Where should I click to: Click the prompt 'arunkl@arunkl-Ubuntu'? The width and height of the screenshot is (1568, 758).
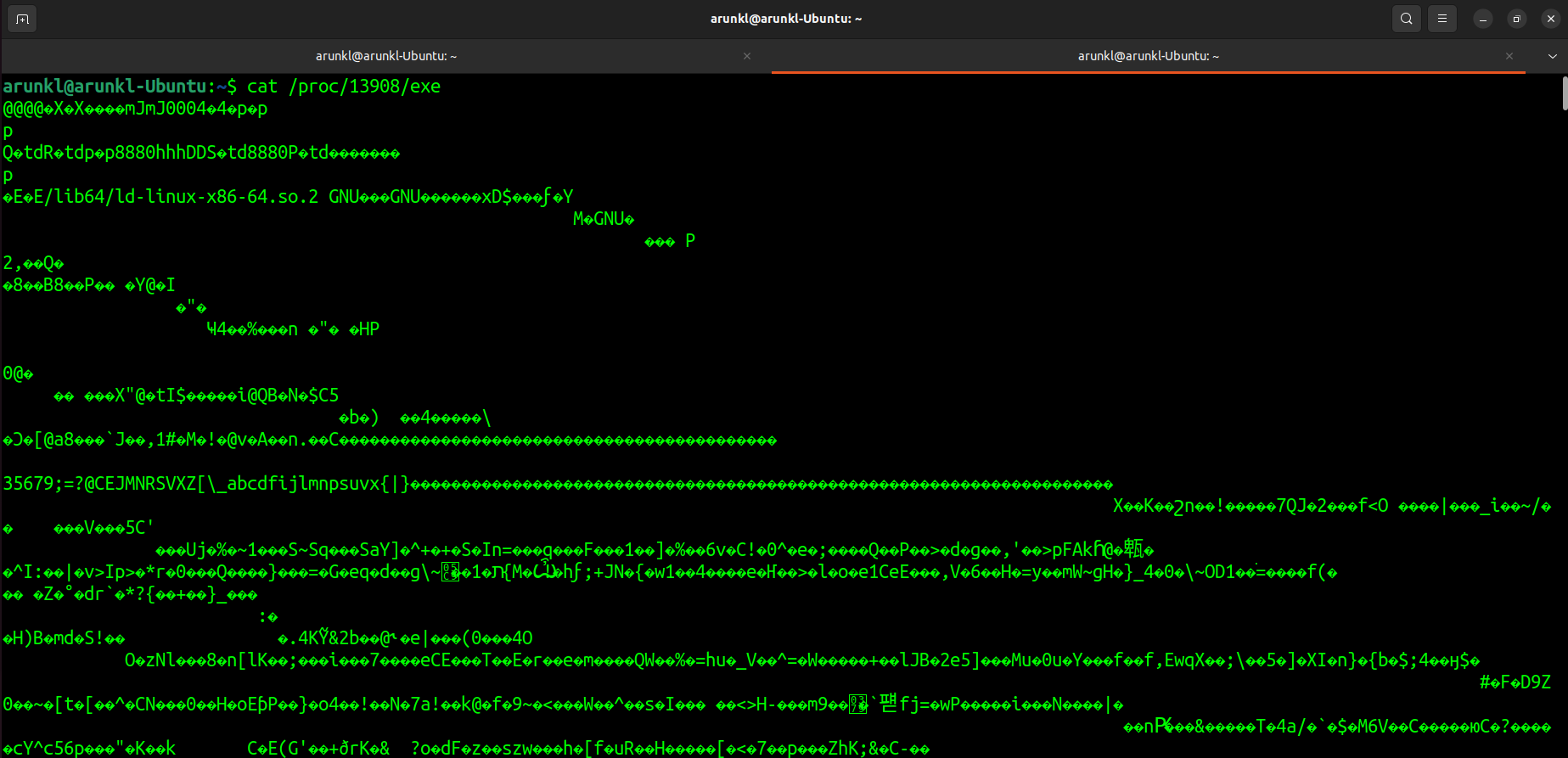click(104, 87)
